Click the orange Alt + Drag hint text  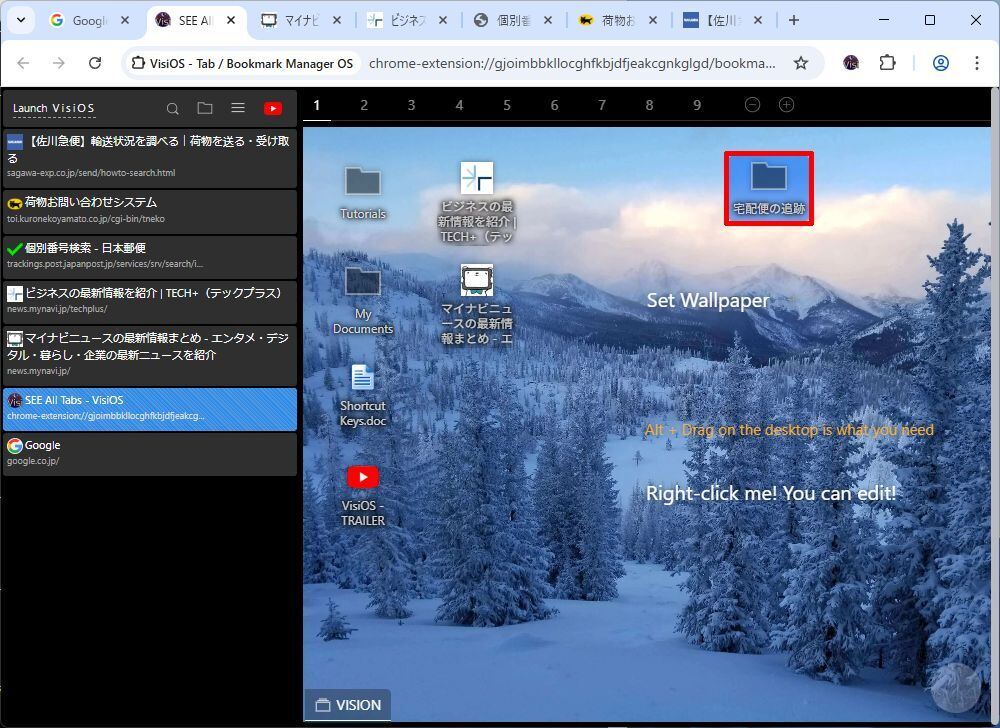click(789, 430)
